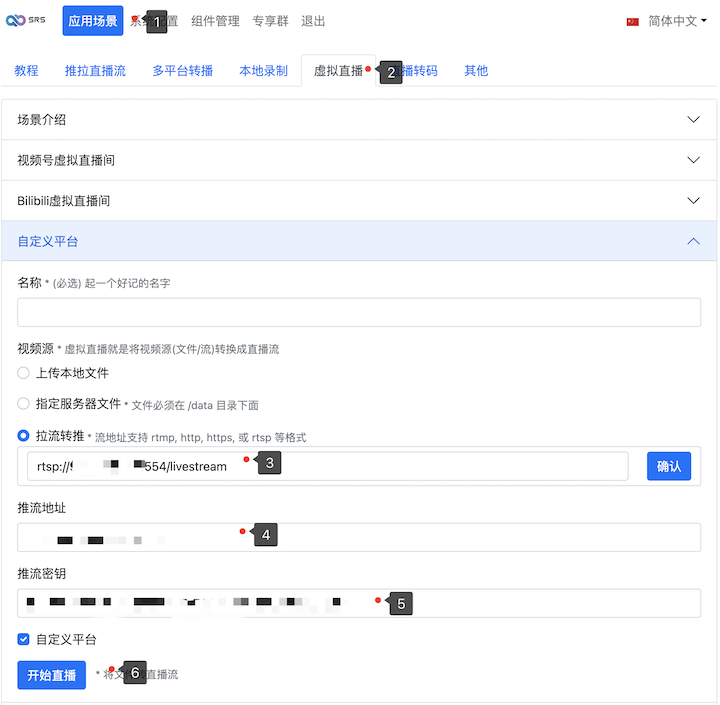Go to the 本地录制 tab
Viewport: 720px width, 705px height.
[x=263, y=71]
